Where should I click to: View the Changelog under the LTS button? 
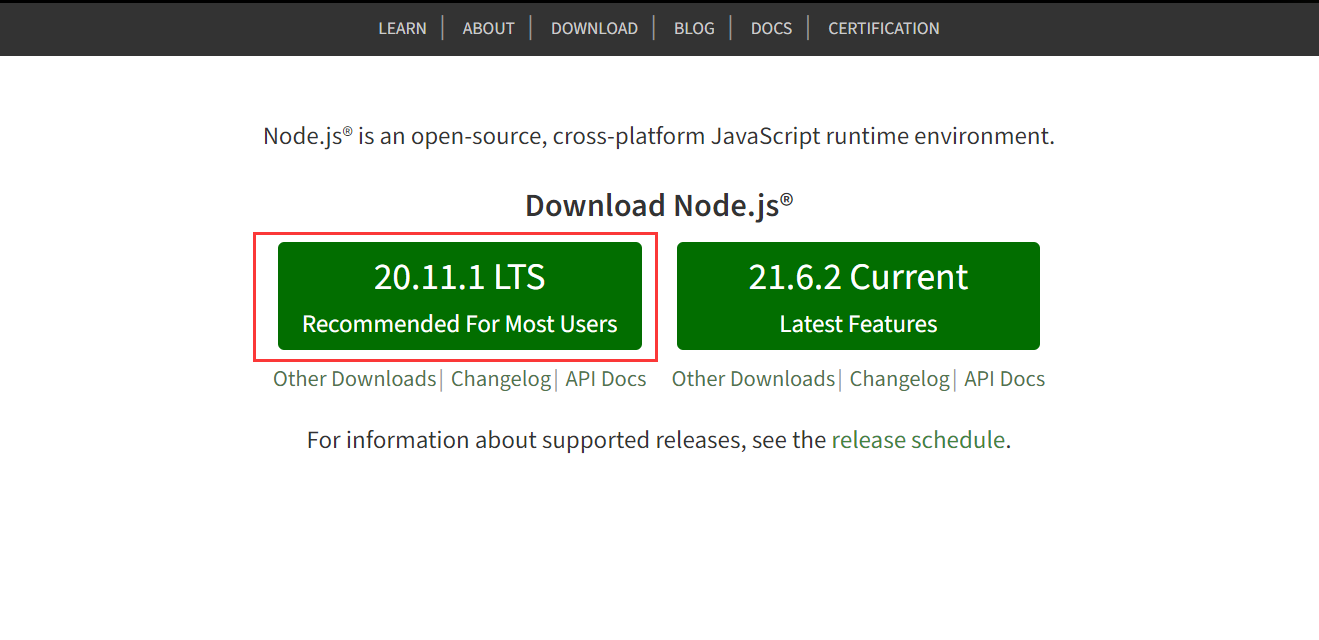click(x=501, y=379)
